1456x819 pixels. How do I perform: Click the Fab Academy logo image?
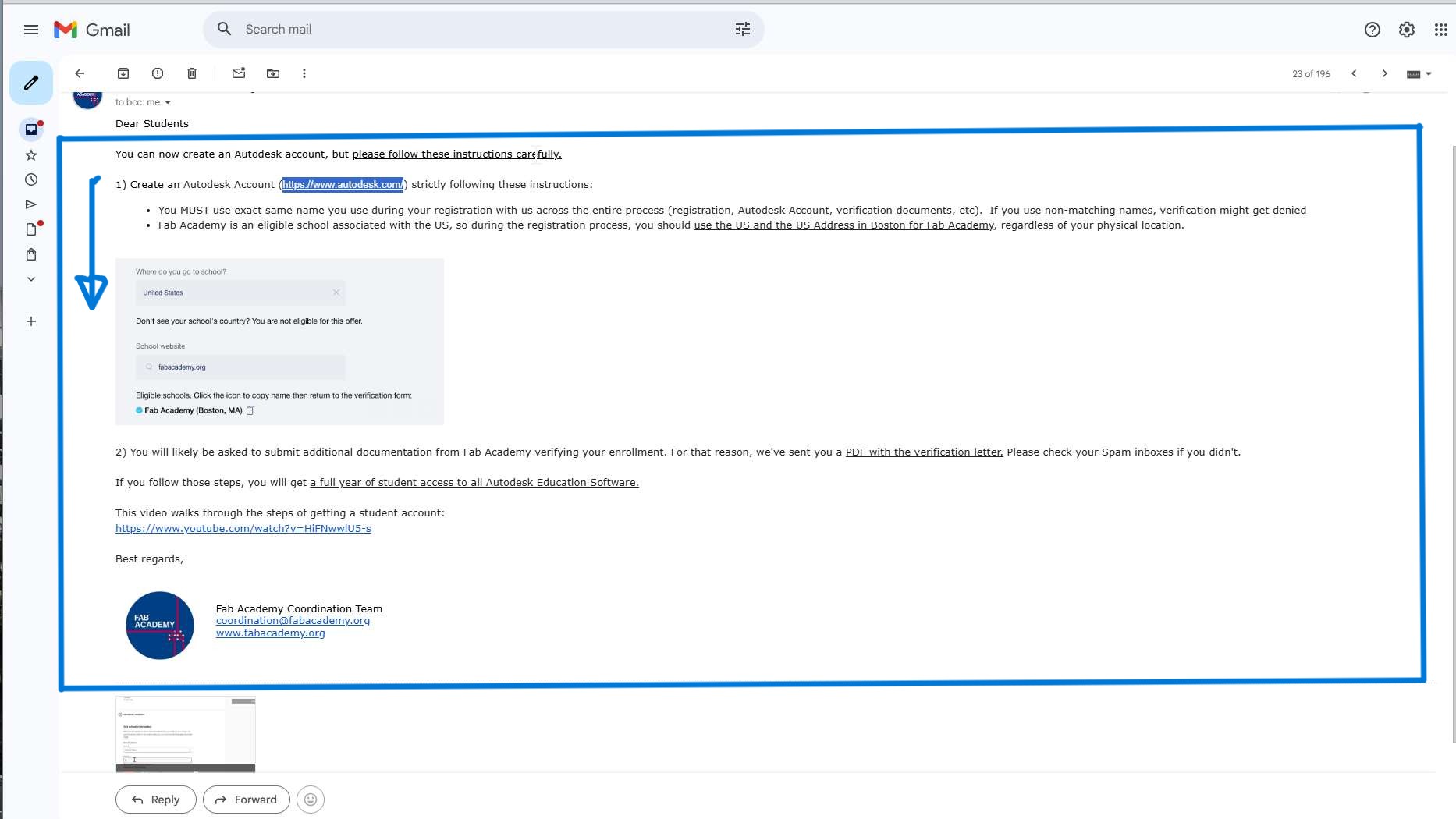160,626
